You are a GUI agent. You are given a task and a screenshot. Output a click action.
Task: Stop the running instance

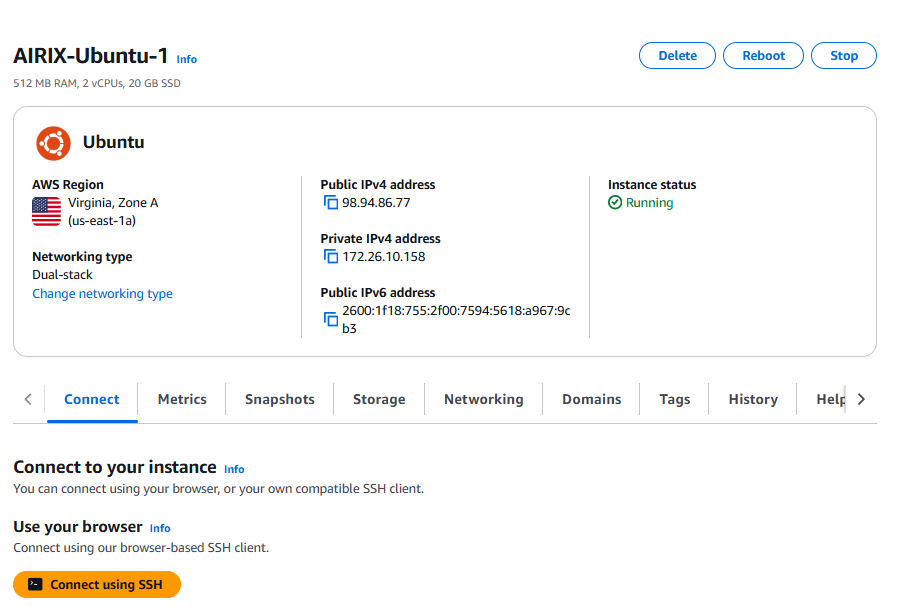pyautogui.click(x=843, y=55)
